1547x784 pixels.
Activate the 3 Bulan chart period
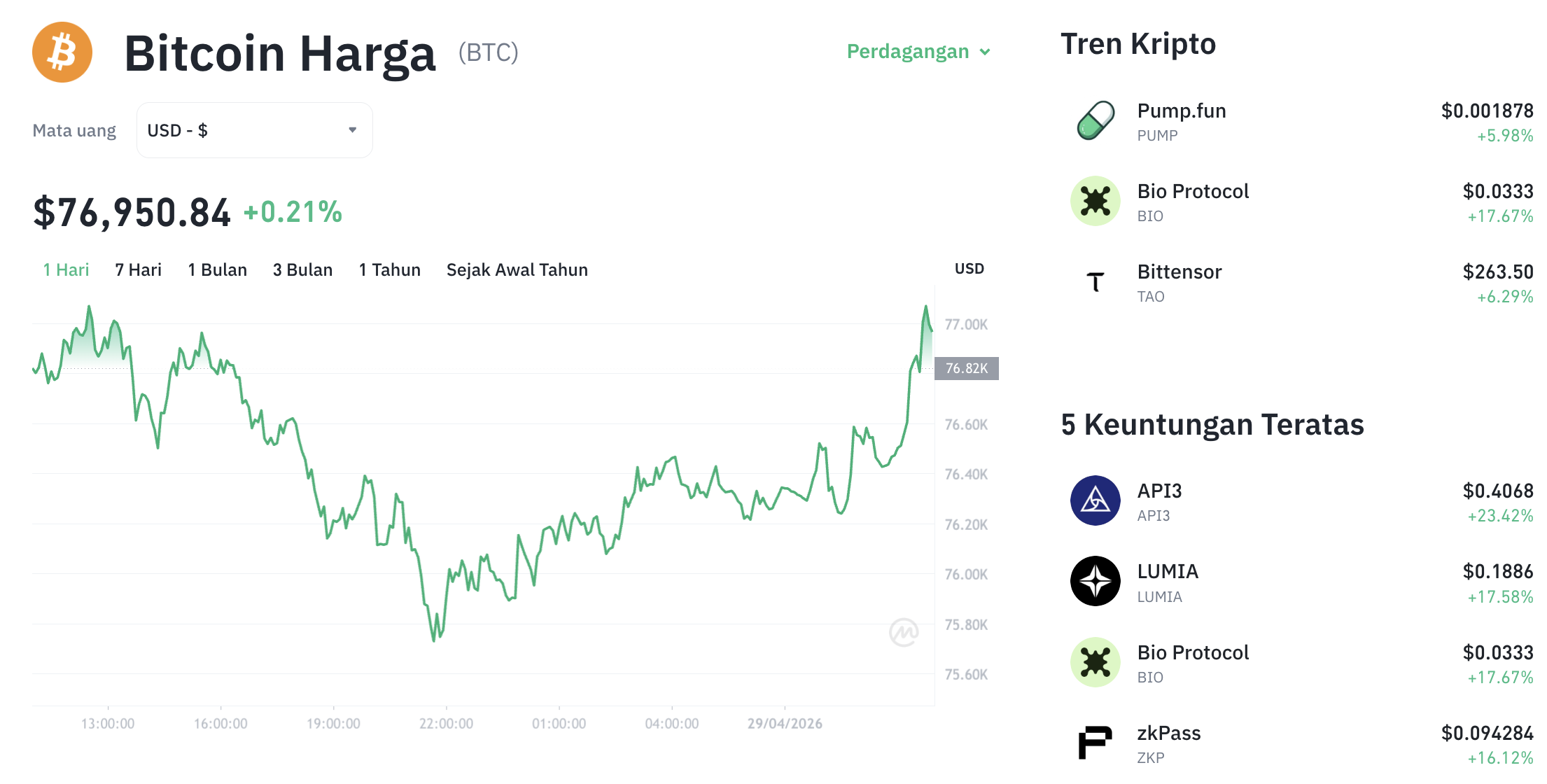(302, 269)
